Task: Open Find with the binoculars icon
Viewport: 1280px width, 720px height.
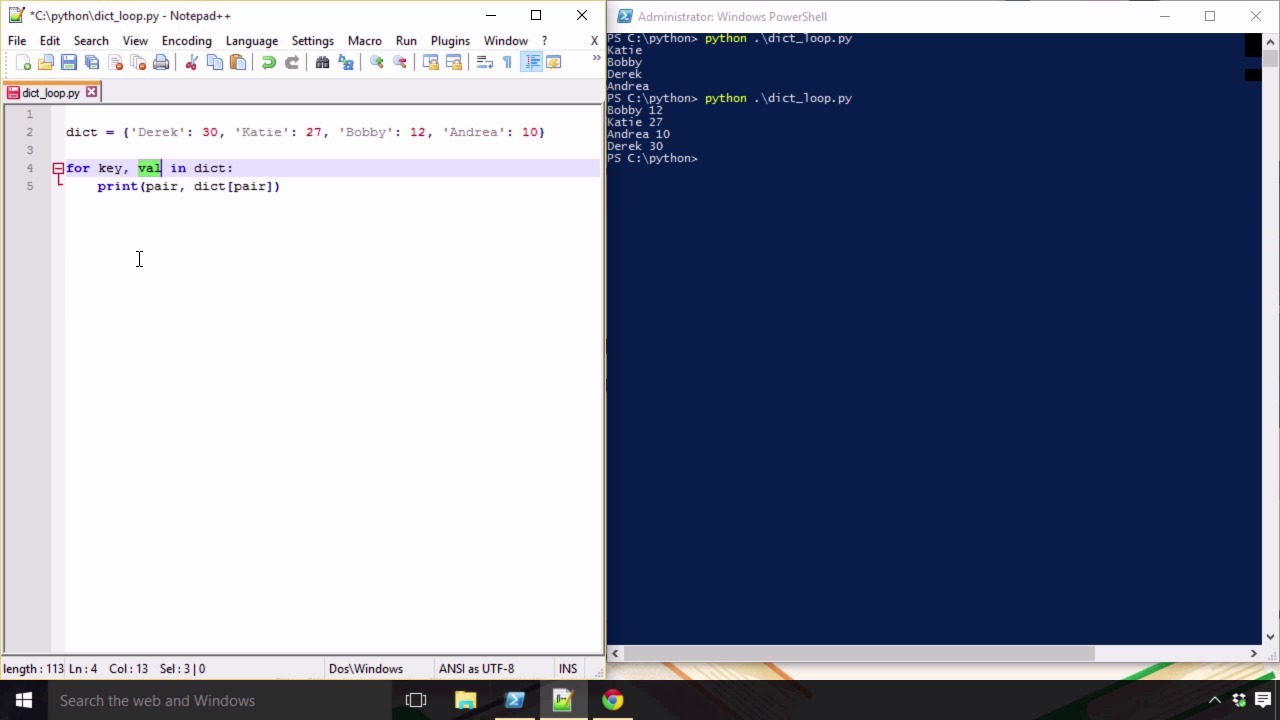Action: [322, 62]
